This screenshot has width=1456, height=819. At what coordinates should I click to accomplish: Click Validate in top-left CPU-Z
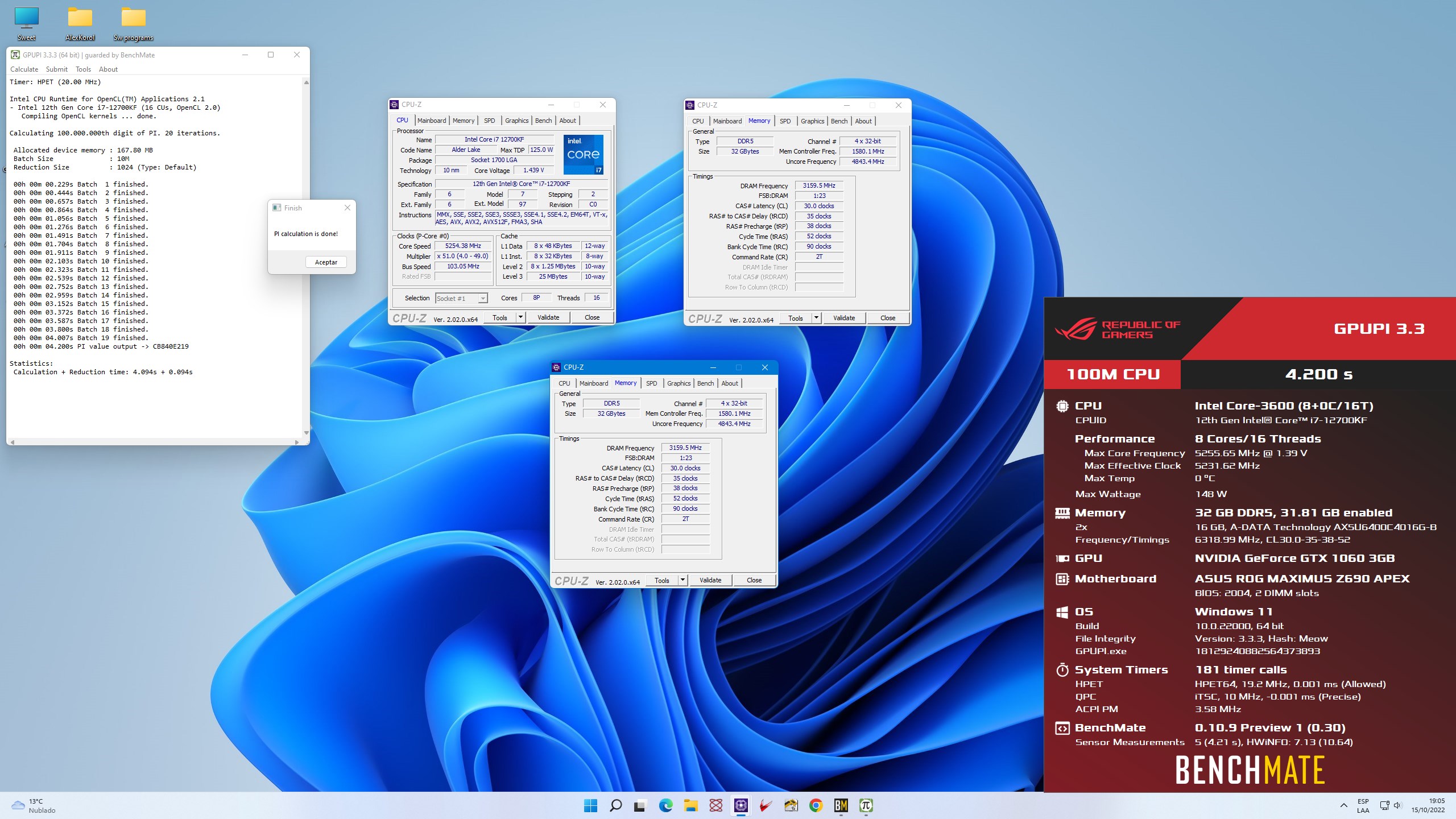pyautogui.click(x=548, y=317)
